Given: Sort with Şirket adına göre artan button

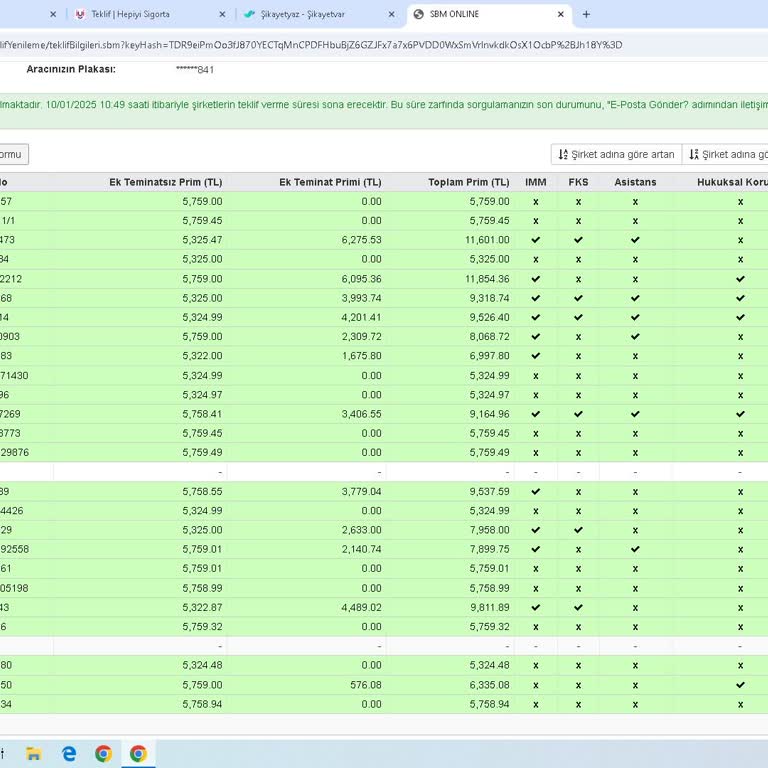Looking at the screenshot, I should (x=616, y=154).
